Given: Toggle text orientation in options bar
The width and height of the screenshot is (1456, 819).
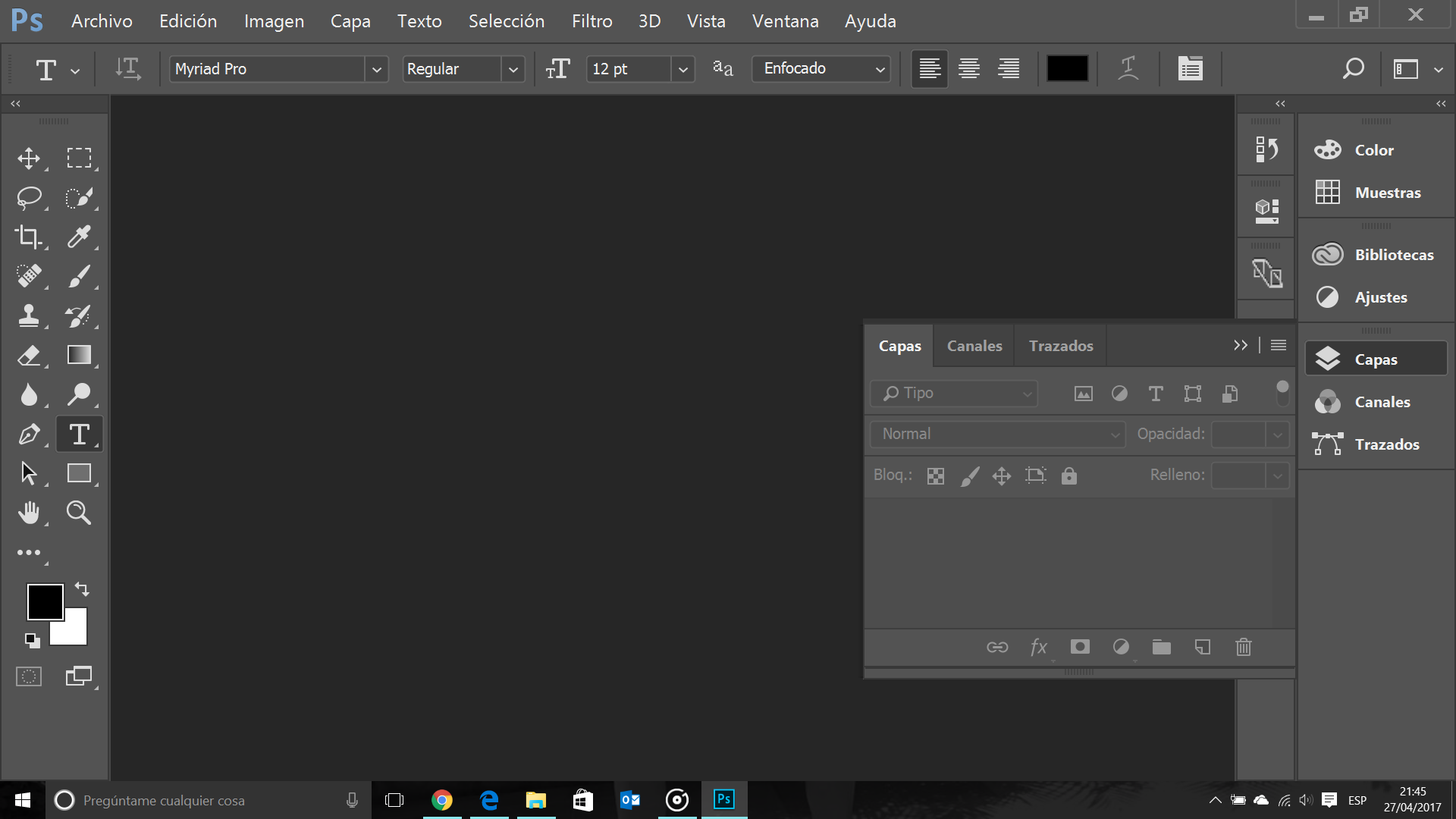Looking at the screenshot, I should tap(128, 69).
